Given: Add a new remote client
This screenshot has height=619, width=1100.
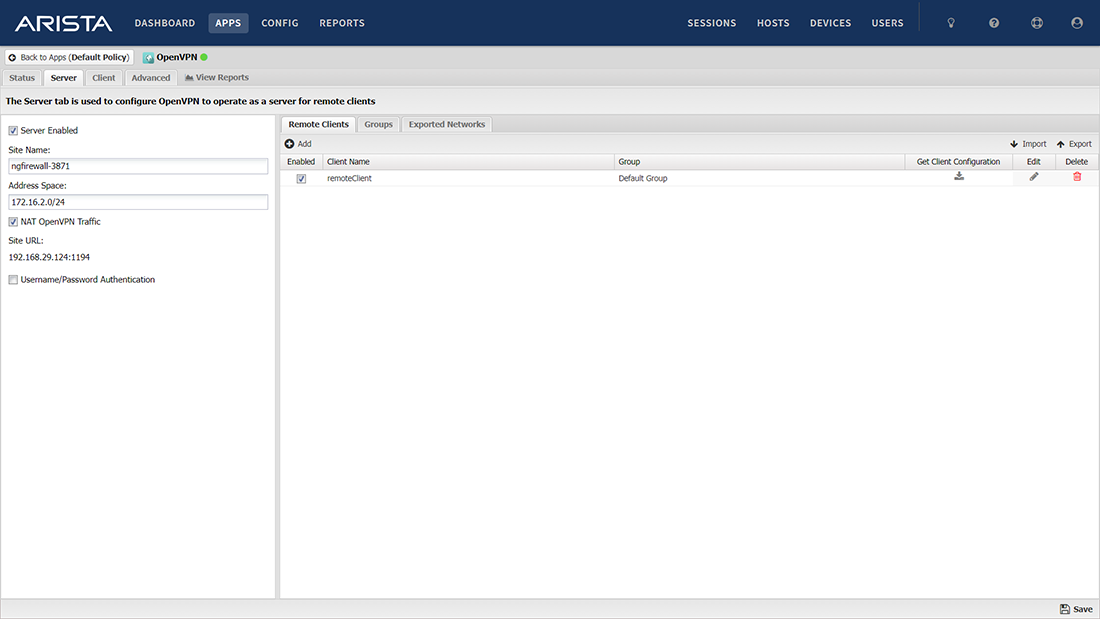Looking at the screenshot, I should (x=298, y=144).
